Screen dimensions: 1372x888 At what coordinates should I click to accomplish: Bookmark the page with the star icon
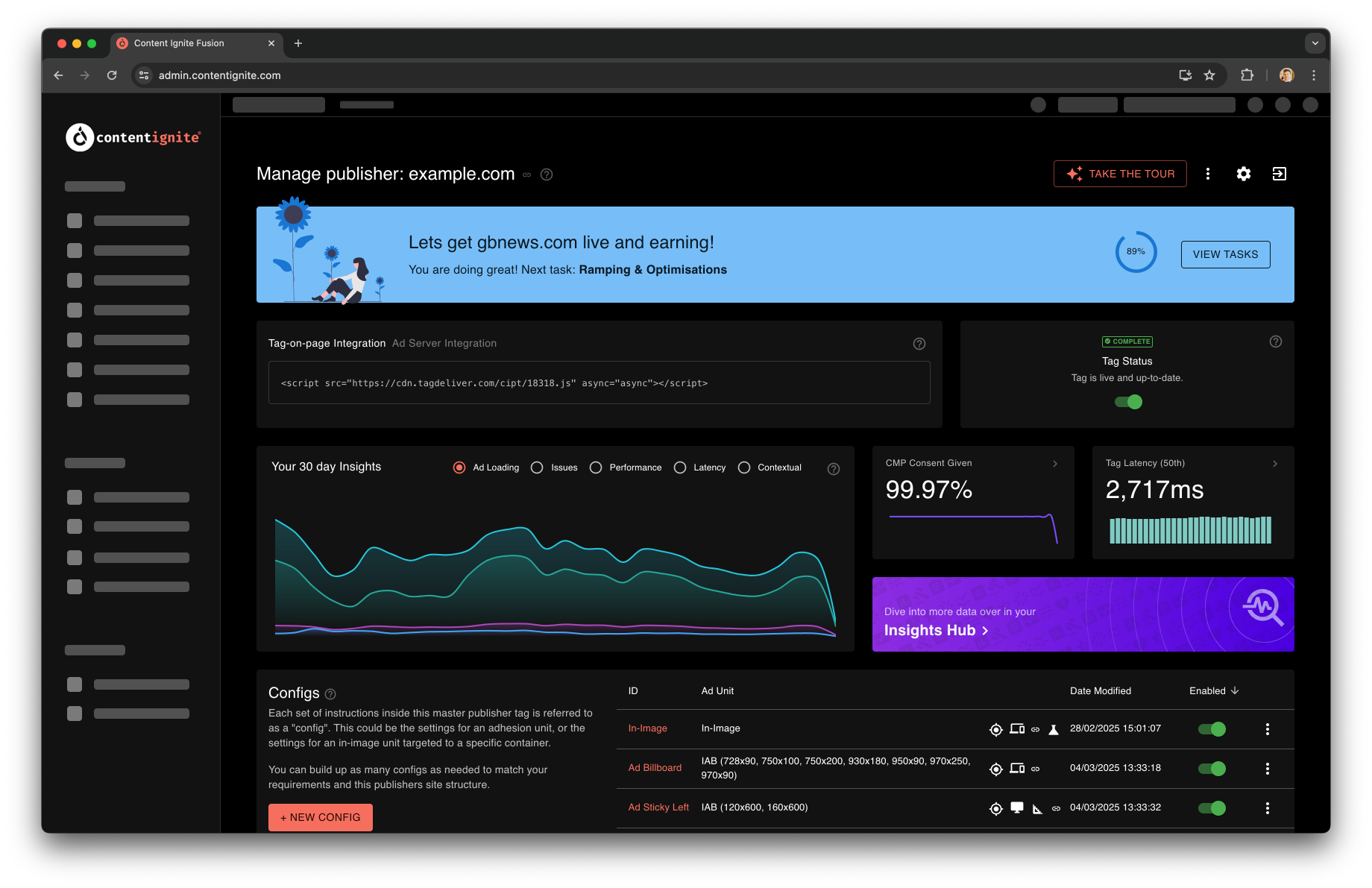pyautogui.click(x=1209, y=75)
